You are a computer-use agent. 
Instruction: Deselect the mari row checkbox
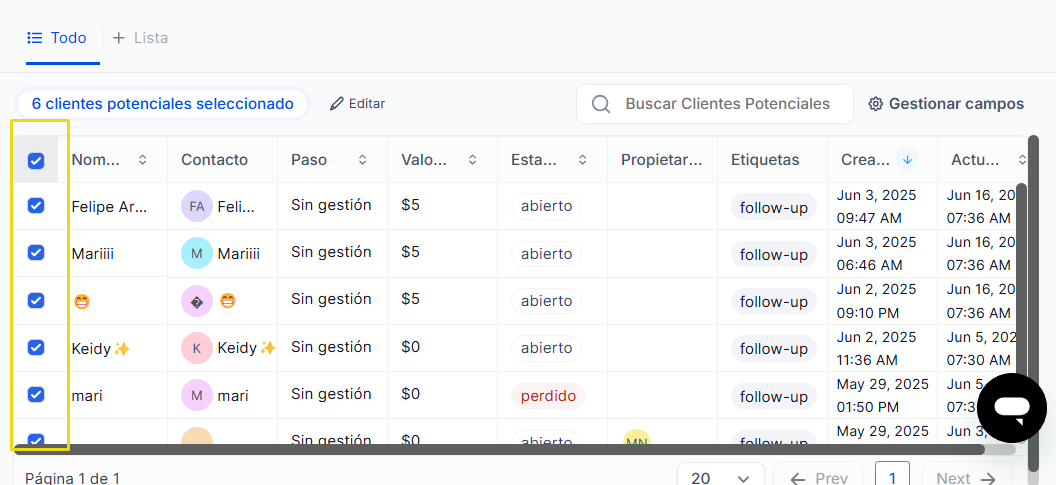click(36, 395)
